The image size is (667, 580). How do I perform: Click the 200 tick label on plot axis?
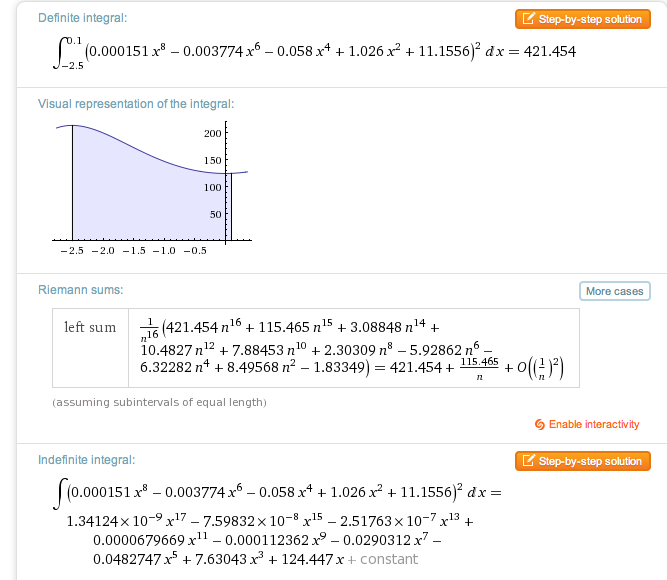point(212,134)
